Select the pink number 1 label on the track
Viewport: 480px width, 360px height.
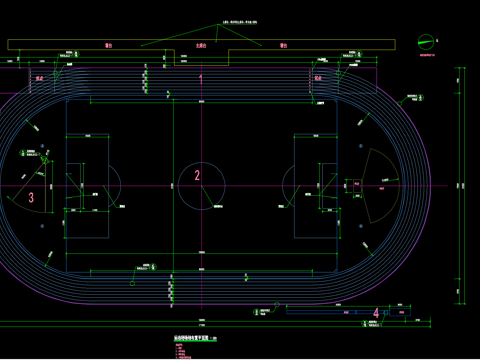[201, 79]
